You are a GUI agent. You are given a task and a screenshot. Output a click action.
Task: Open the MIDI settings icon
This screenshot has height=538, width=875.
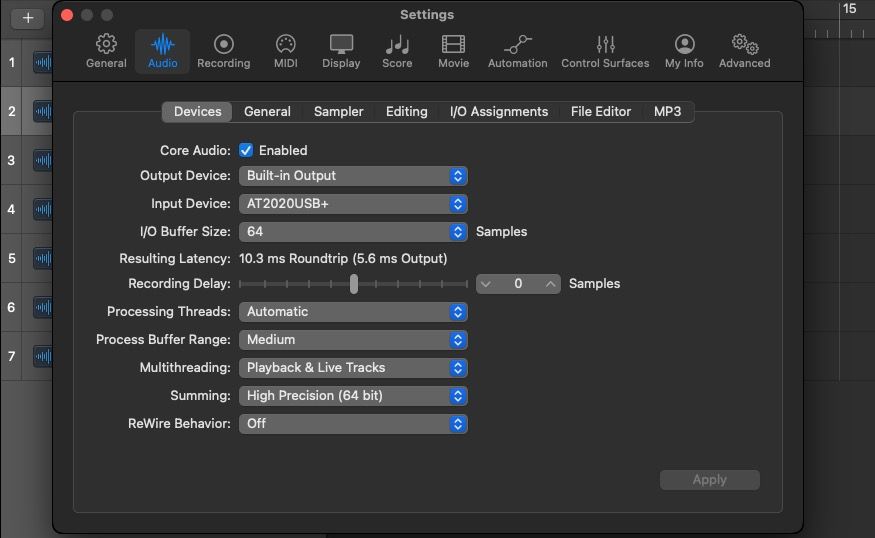[286, 44]
